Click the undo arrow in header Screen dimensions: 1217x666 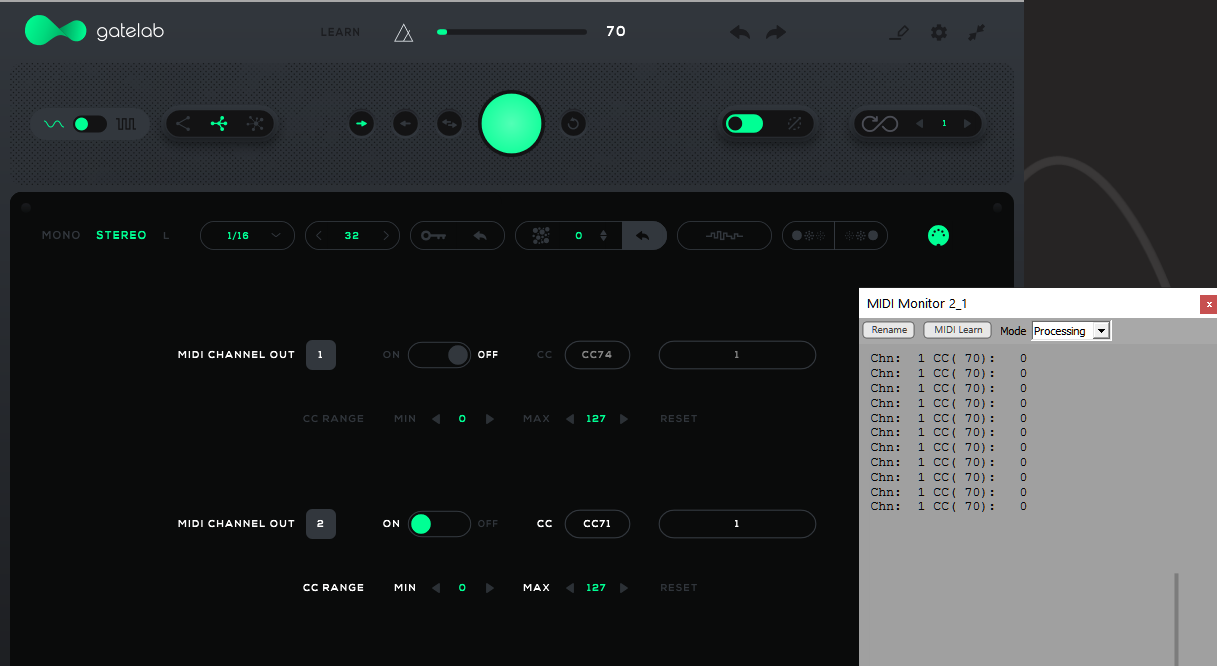pyautogui.click(x=740, y=32)
